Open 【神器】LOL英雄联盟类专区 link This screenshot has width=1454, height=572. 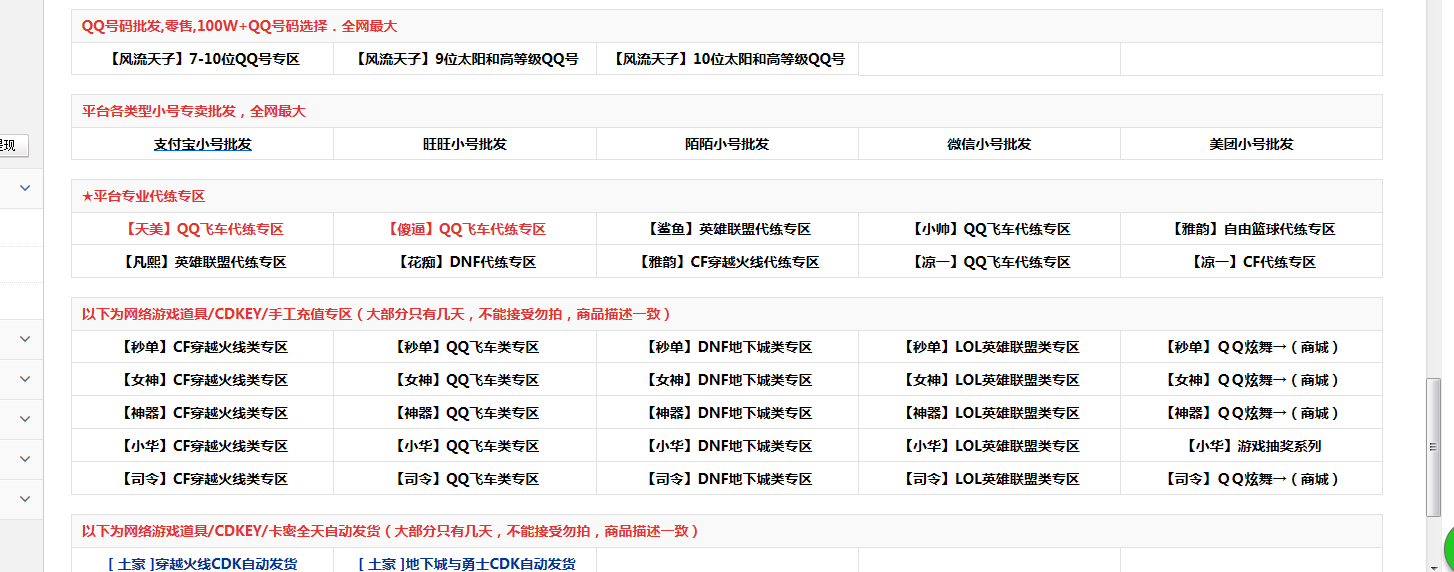coord(989,413)
